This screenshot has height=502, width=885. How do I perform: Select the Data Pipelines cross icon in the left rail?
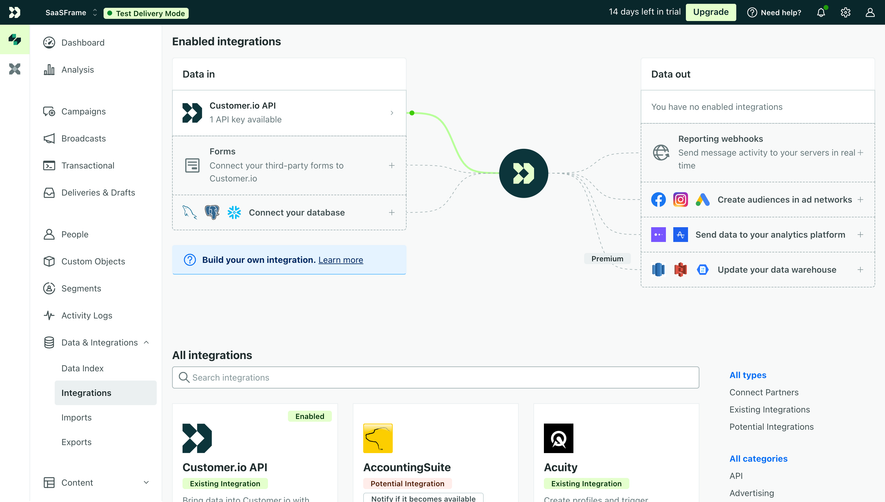click(x=15, y=69)
